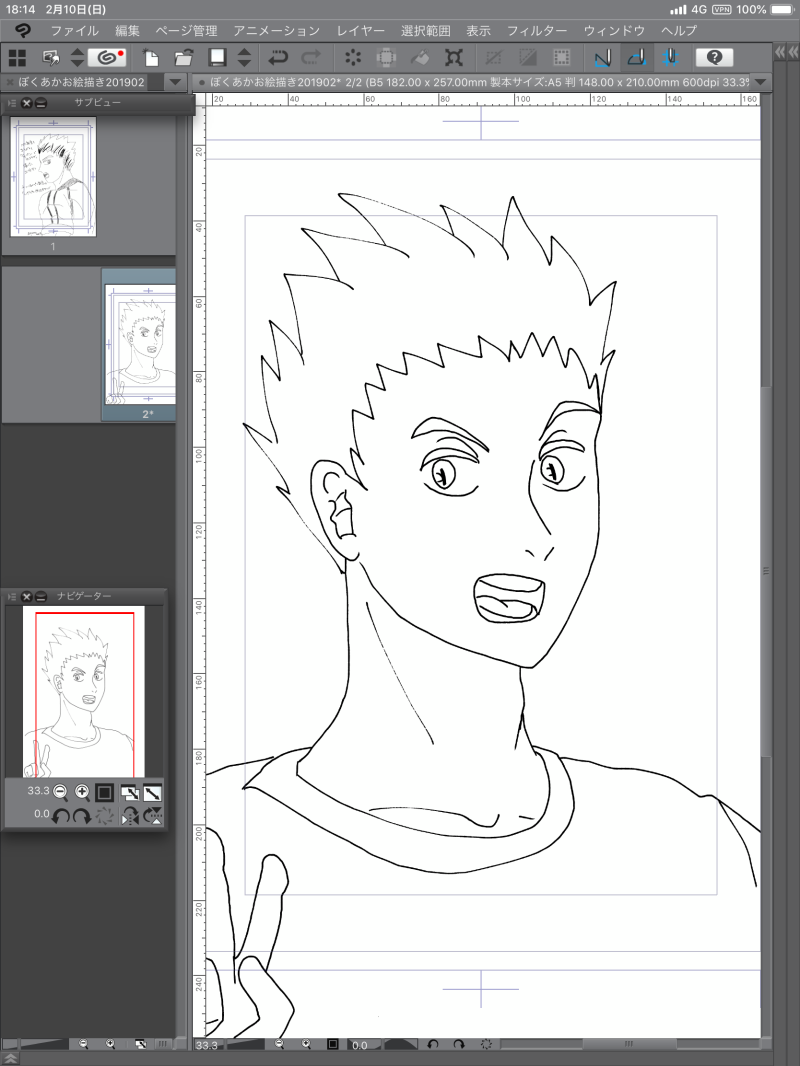Flip canvas horizontally in the Navigator
The image size is (800, 1066).
click(x=130, y=816)
